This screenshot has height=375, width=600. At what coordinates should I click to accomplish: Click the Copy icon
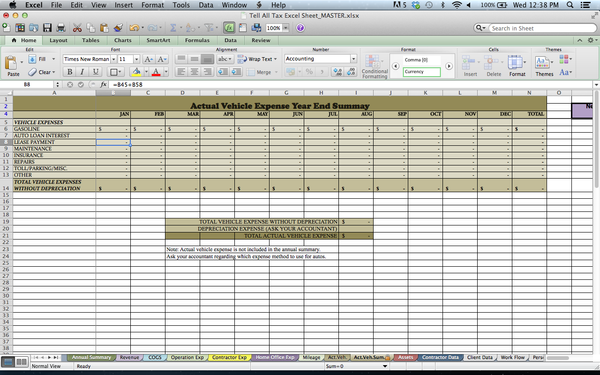(91, 28)
